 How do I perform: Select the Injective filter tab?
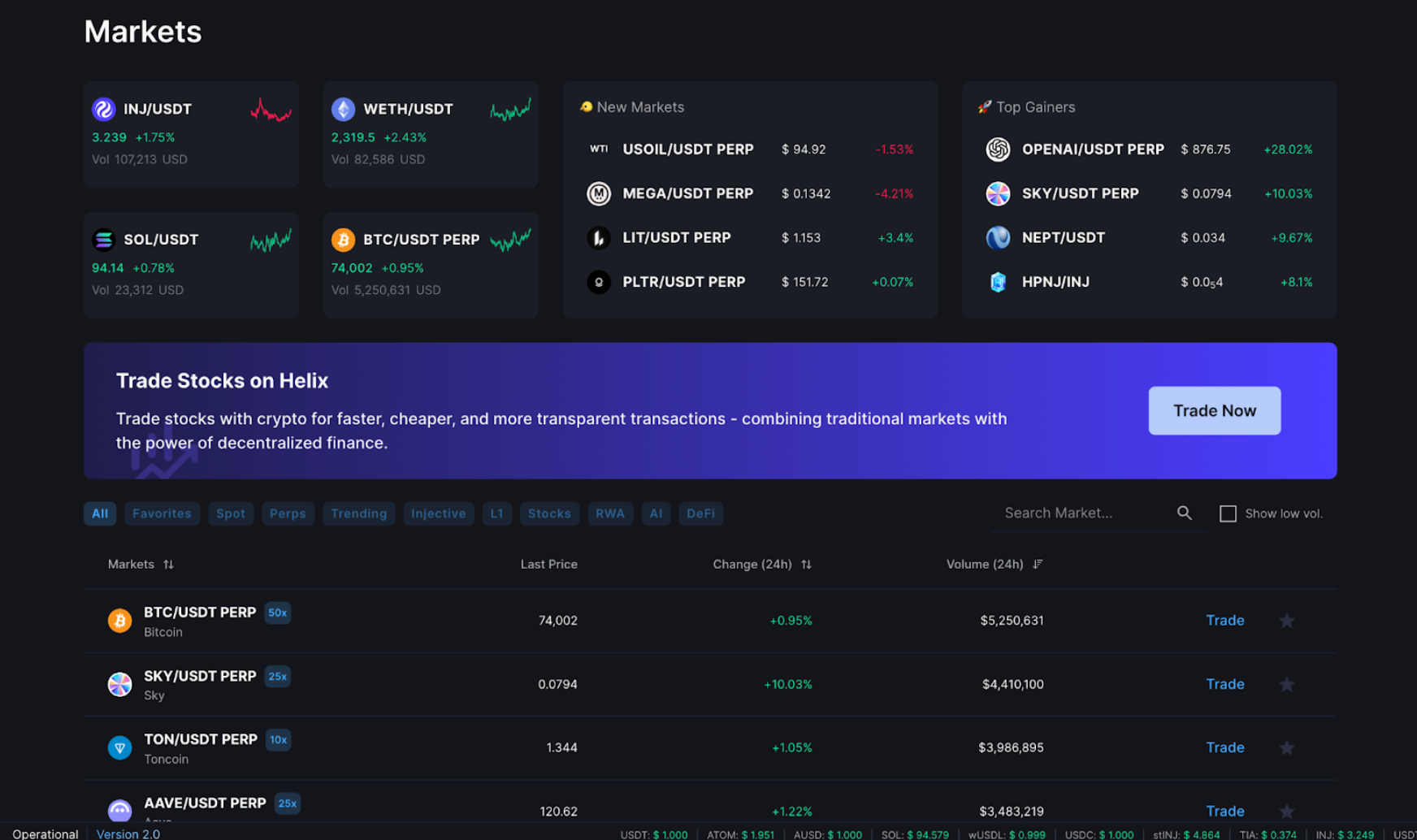click(439, 513)
